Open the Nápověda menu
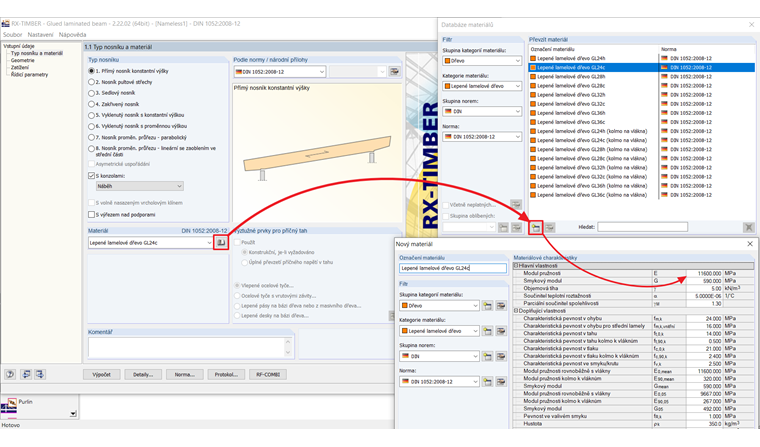Viewport: 760px width, 447px height. click(x=72, y=35)
